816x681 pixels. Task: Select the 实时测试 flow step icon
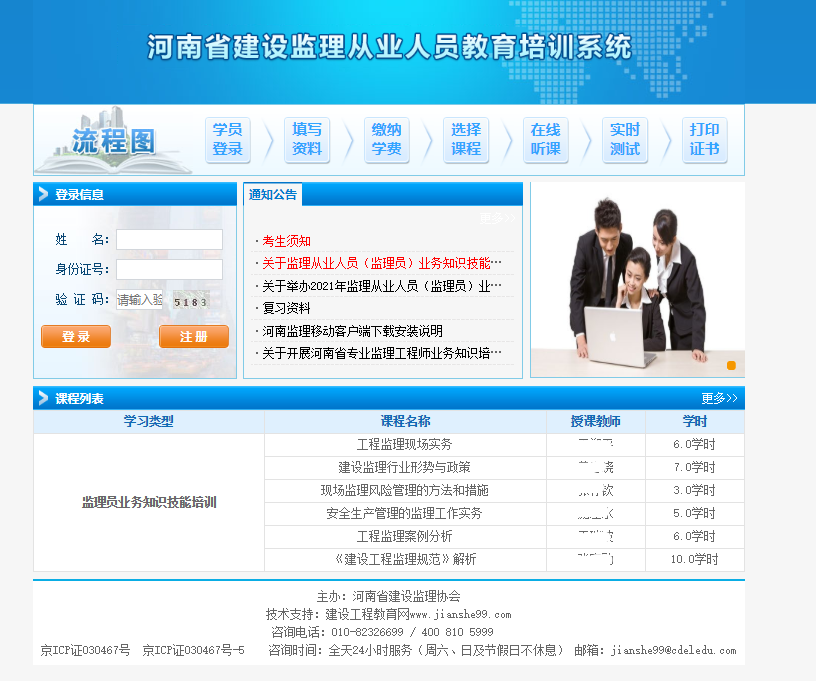[x=625, y=140]
